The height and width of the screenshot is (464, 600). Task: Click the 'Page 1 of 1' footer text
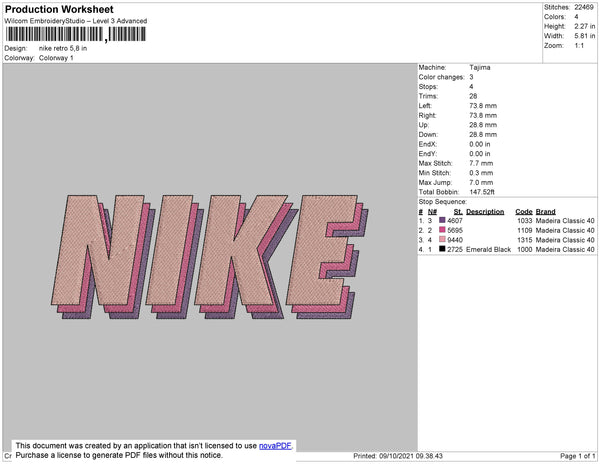click(x=577, y=456)
